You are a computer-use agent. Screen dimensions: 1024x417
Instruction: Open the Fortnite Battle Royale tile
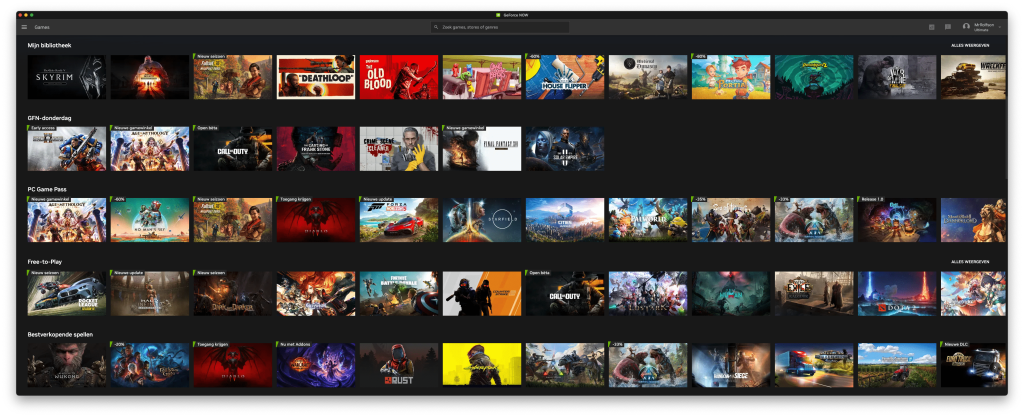click(x=399, y=294)
